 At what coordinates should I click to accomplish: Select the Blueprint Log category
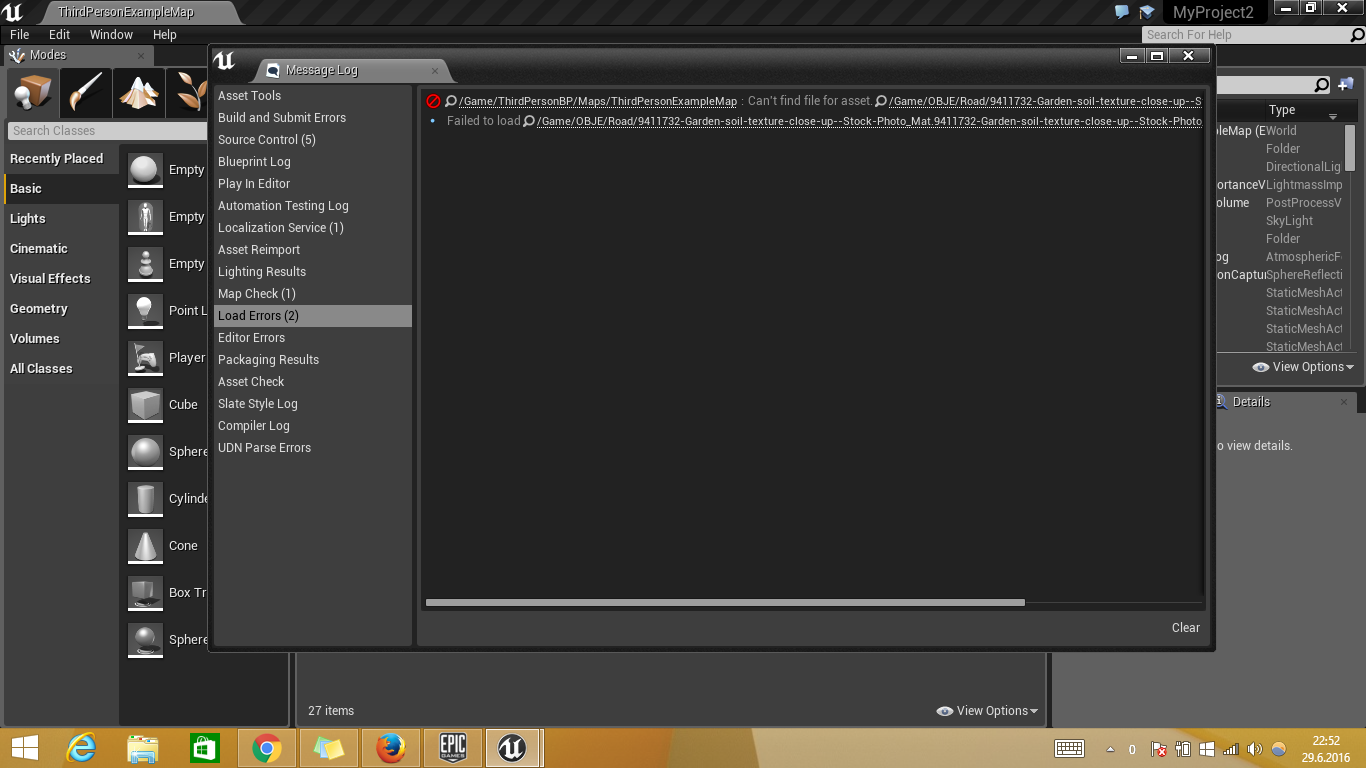[312, 162]
